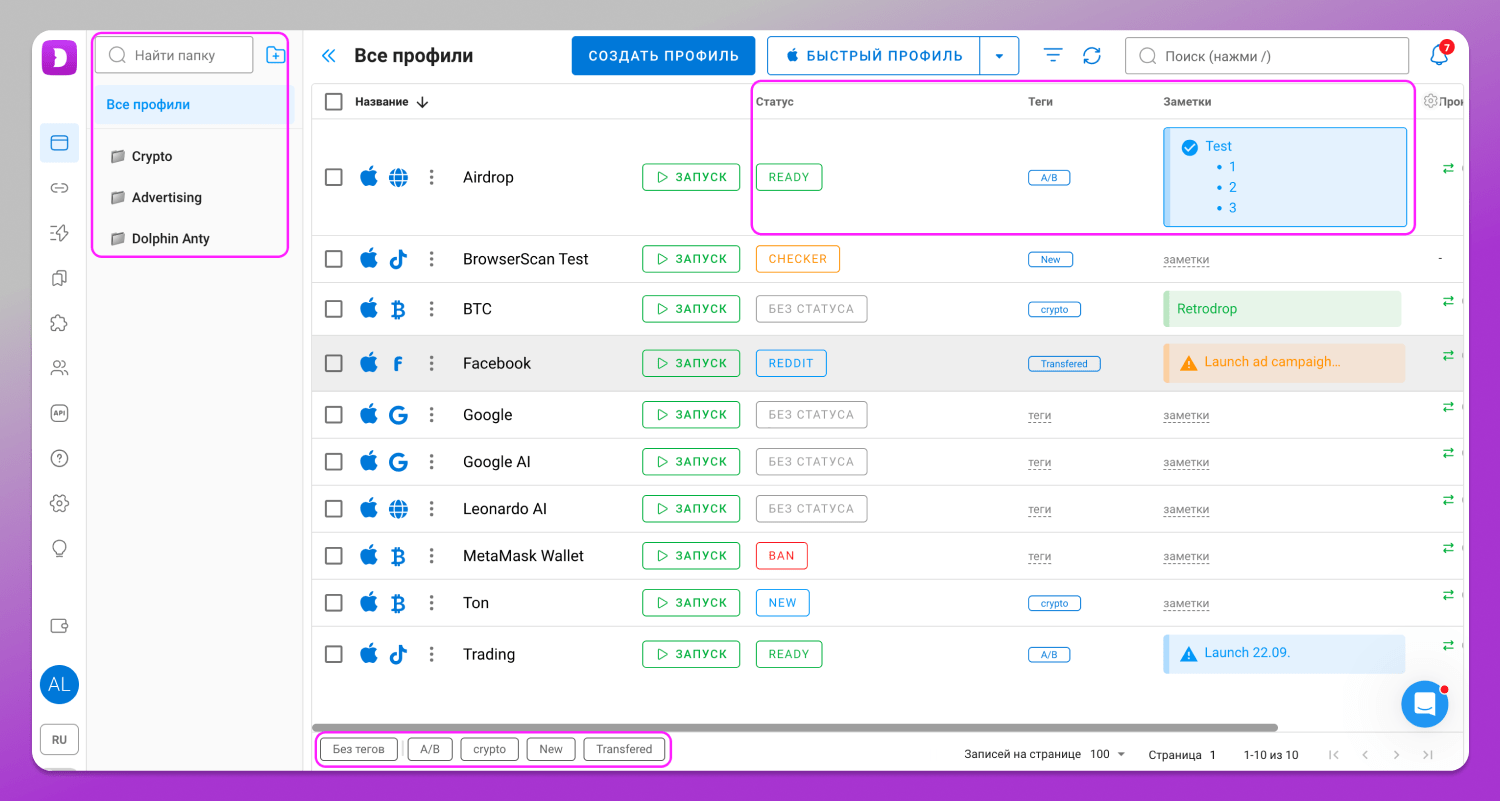Open the API icon in left sidebar
Viewport: 1500px width, 801px height.
coord(59,413)
